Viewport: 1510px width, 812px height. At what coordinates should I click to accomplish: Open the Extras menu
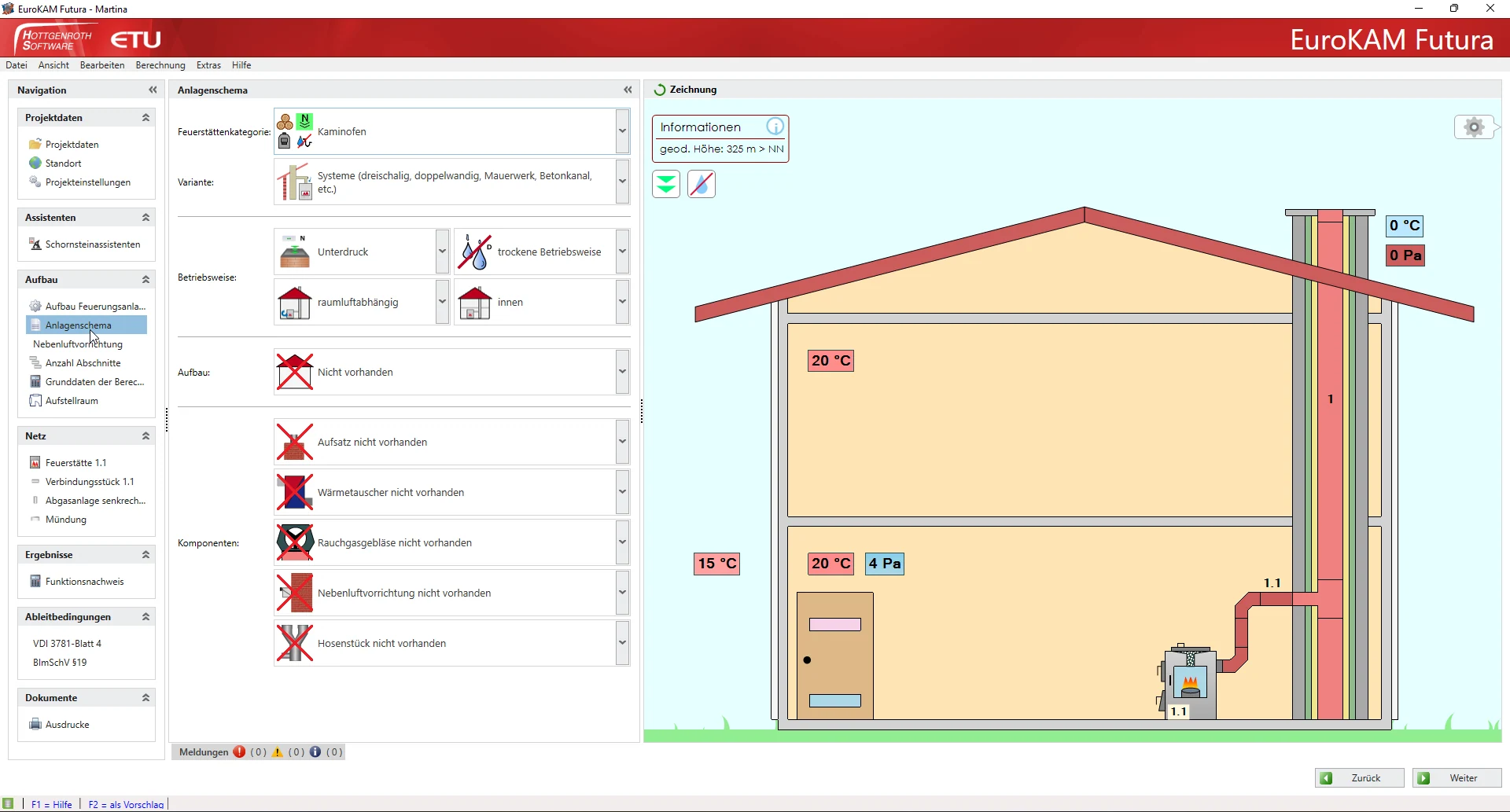(x=208, y=65)
